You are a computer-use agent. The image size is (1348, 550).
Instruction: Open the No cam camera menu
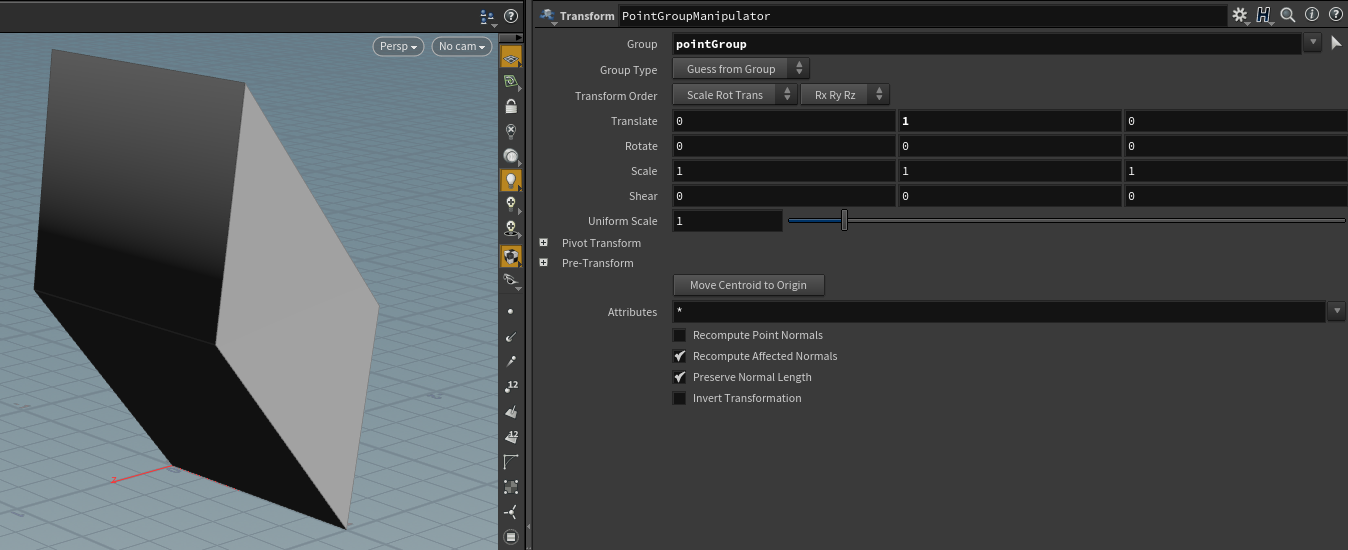click(462, 46)
